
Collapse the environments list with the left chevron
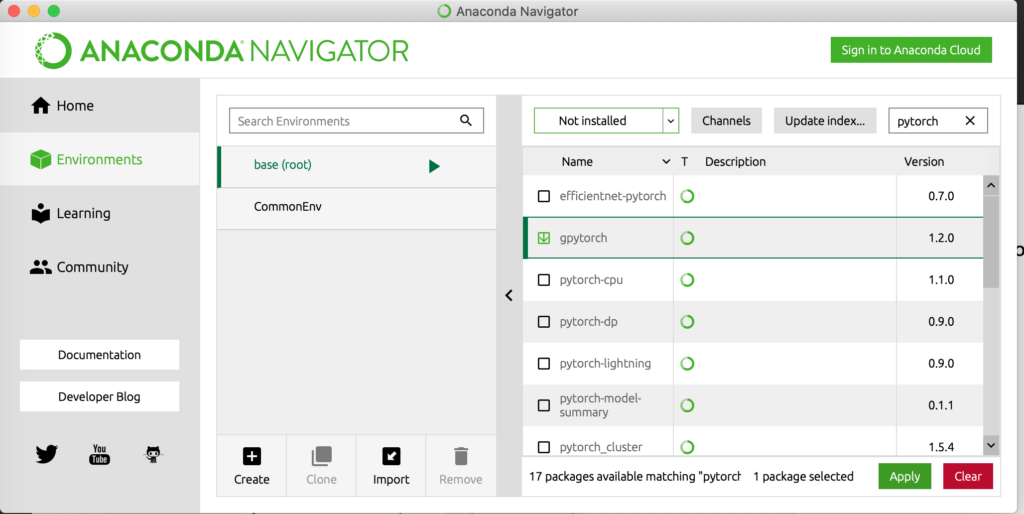(x=509, y=295)
